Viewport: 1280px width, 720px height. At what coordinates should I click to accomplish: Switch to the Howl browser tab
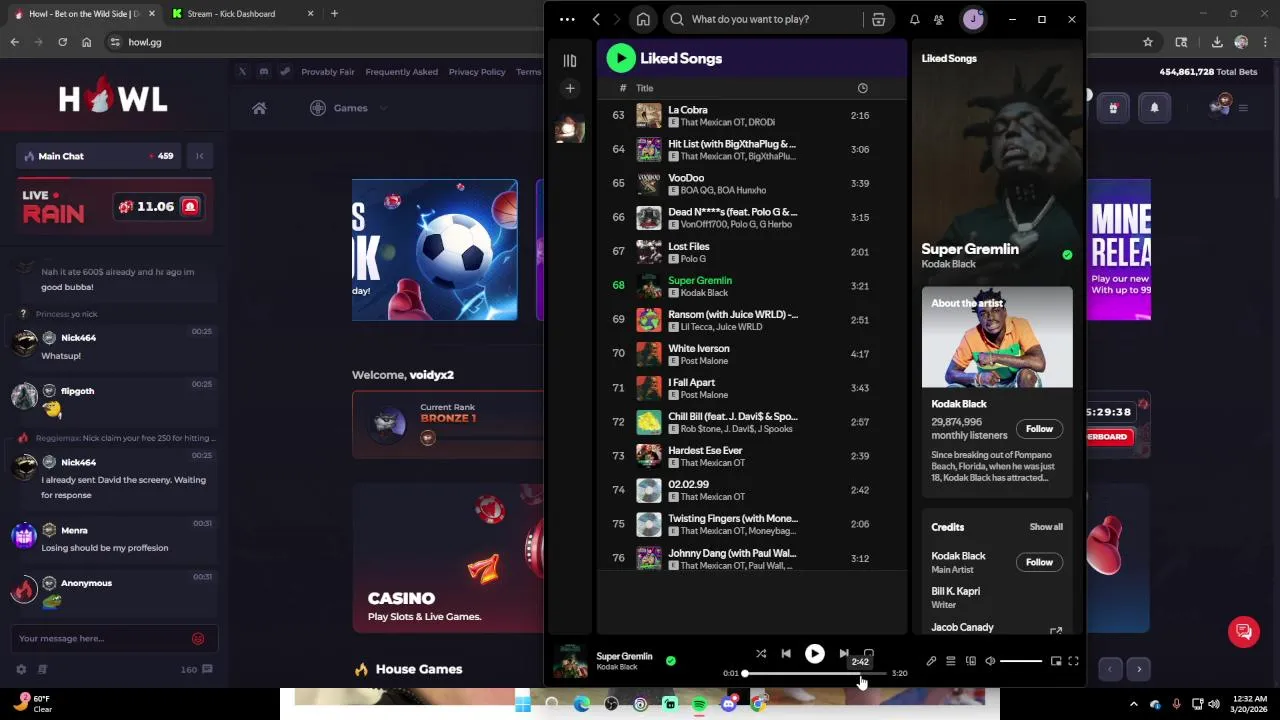coord(84,14)
